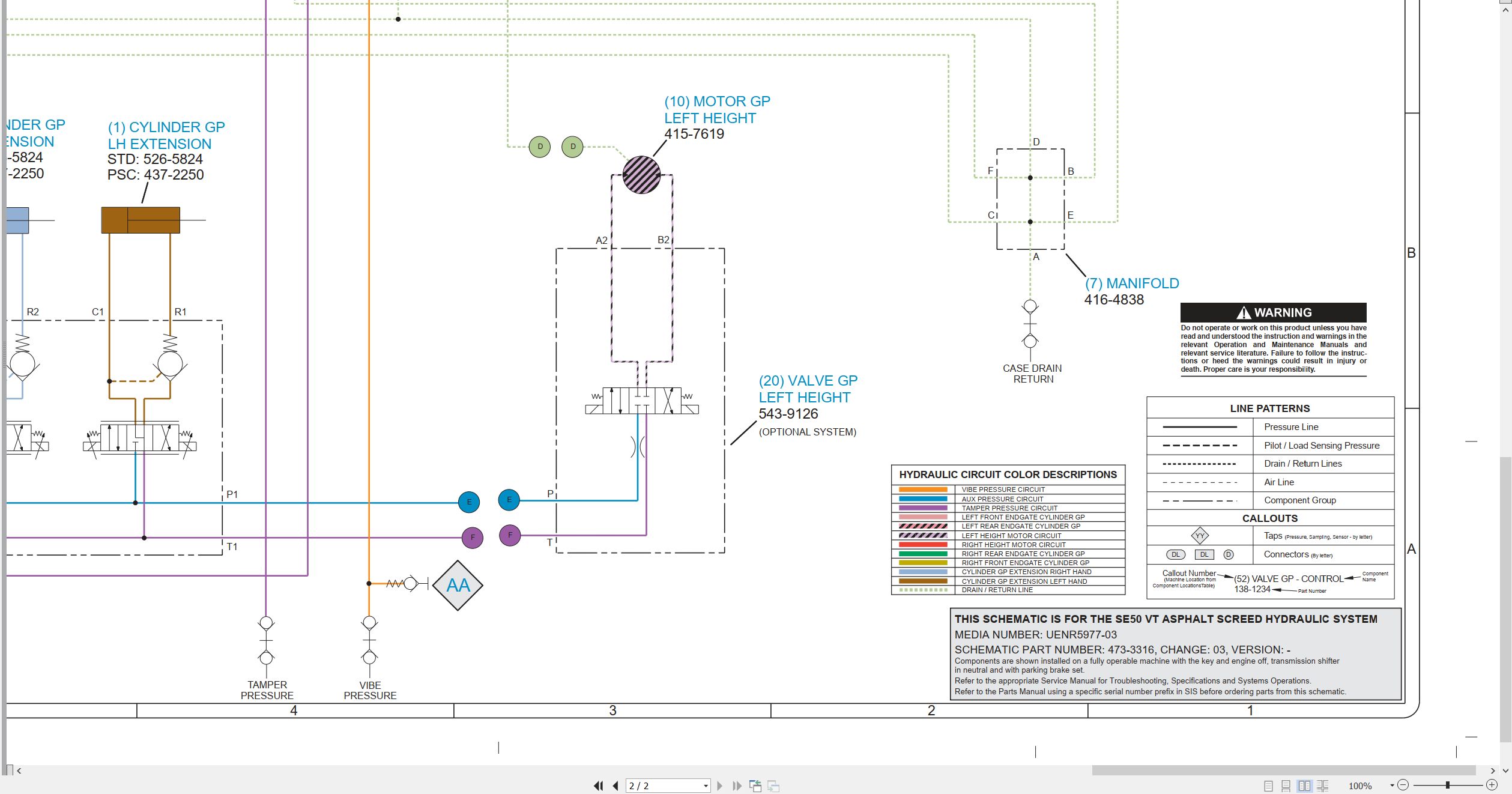
Task: Click the previous view navigation icon
Action: [x=755, y=786]
